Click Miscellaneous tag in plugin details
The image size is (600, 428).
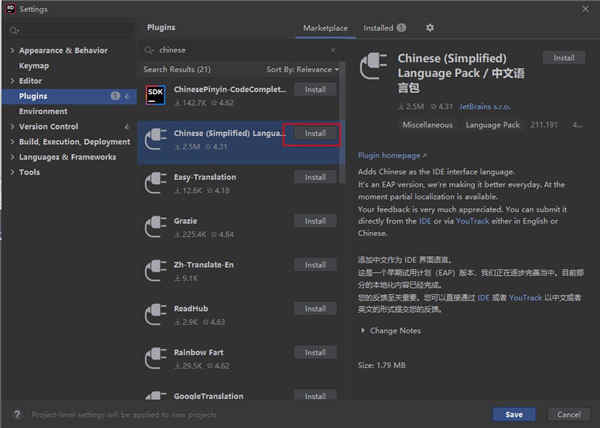click(427, 125)
